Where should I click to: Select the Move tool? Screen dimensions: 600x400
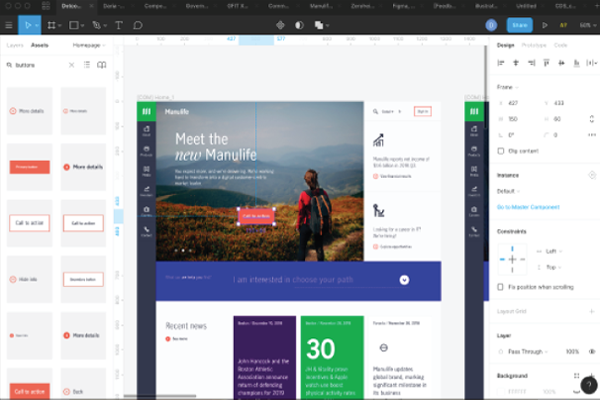click(x=28, y=25)
